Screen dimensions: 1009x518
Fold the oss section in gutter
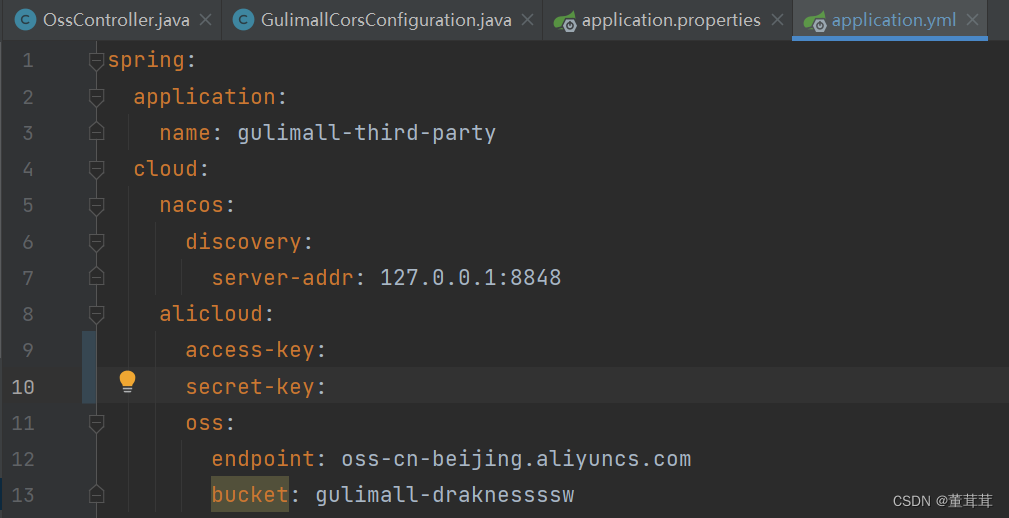(x=96, y=423)
